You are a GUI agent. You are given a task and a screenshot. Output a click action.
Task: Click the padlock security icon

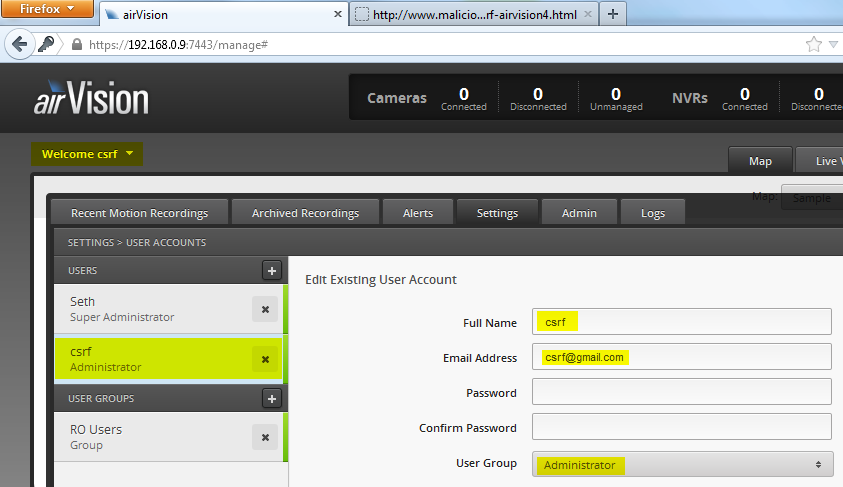coord(77,44)
